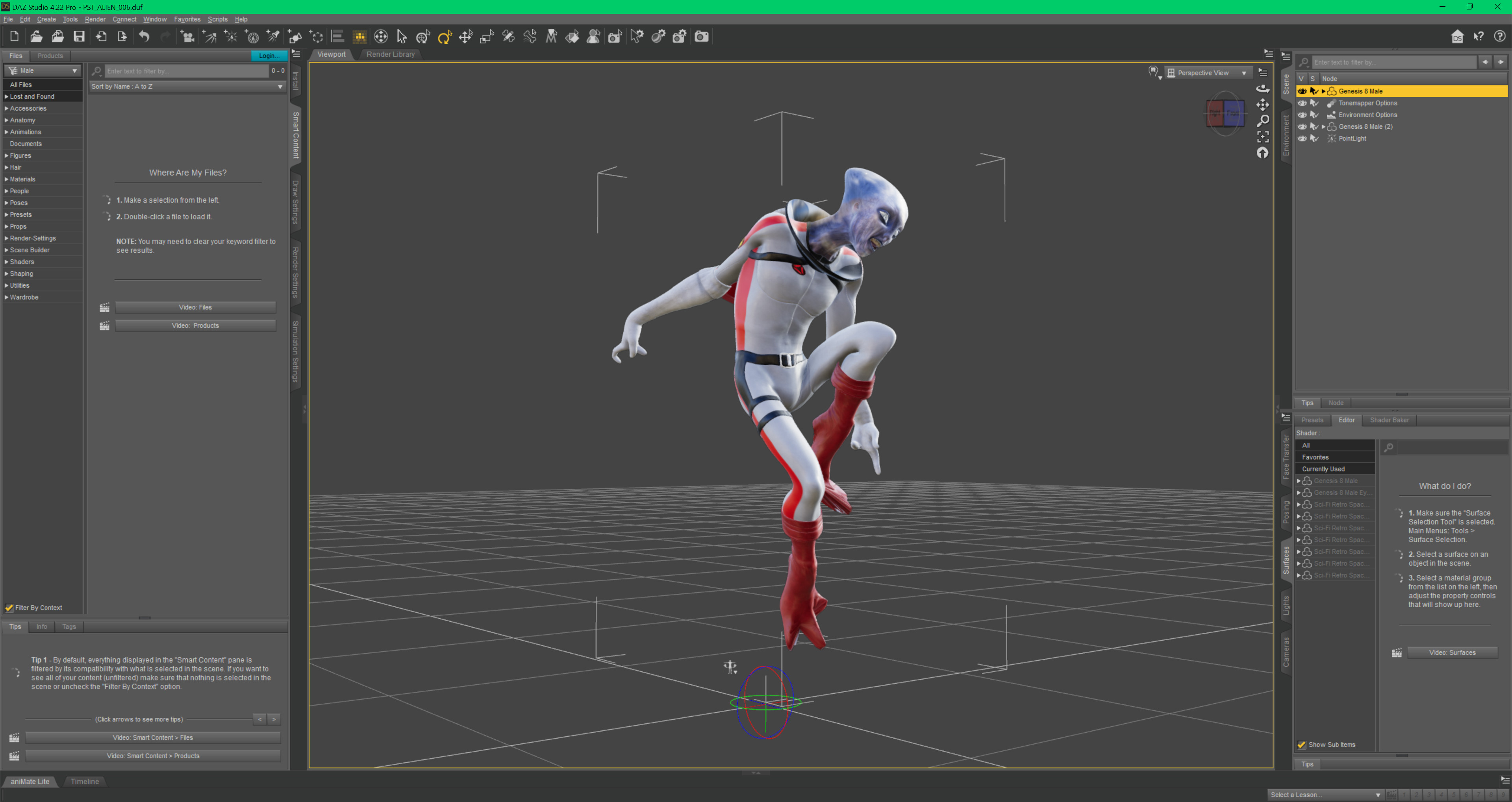1512x802 pixels.
Task: Show the next tip arrow
Action: click(x=274, y=719)
